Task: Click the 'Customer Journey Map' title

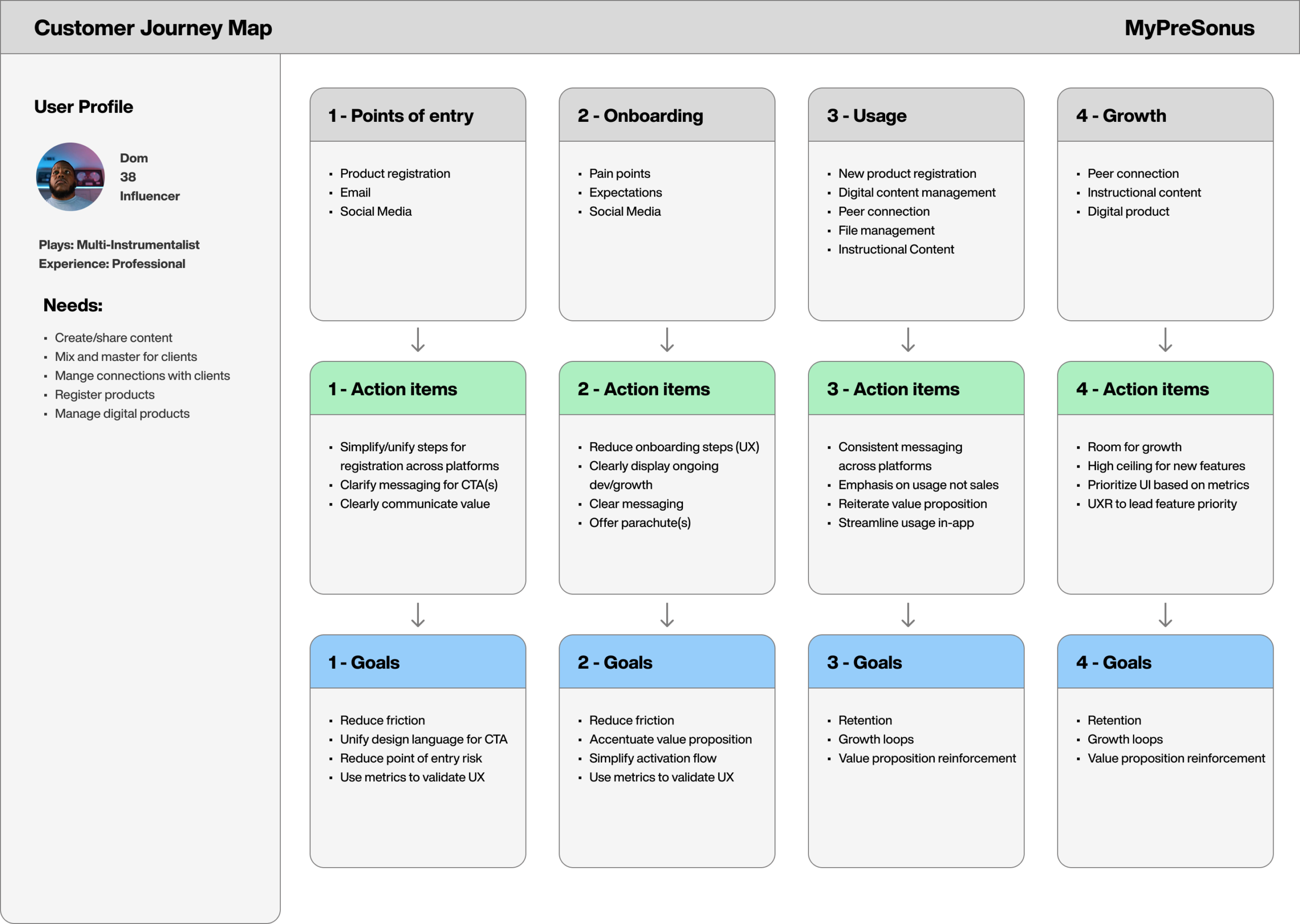Action: (x=153, y=28)
